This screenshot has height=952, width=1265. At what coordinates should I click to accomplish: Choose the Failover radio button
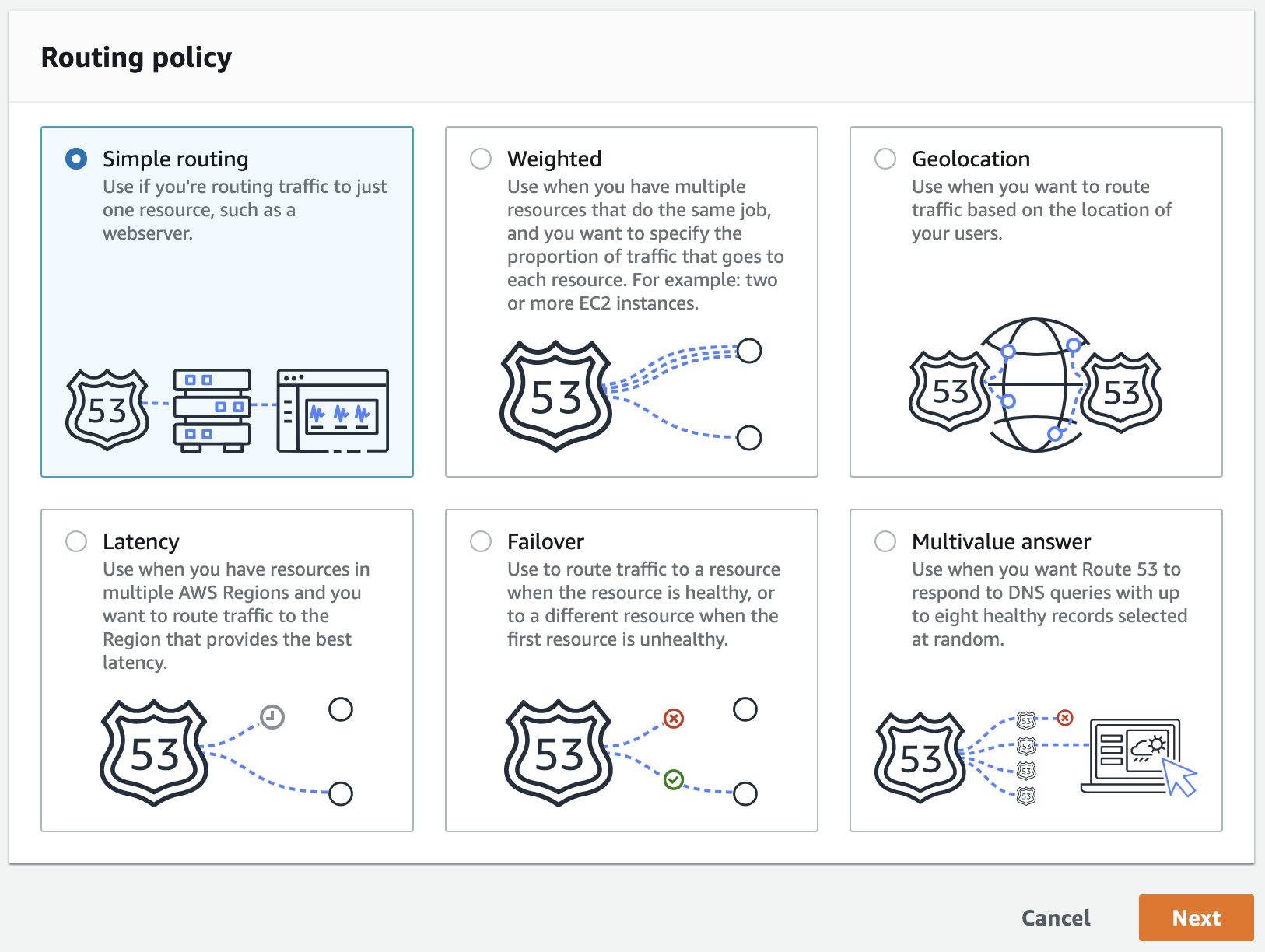(481, 541)
